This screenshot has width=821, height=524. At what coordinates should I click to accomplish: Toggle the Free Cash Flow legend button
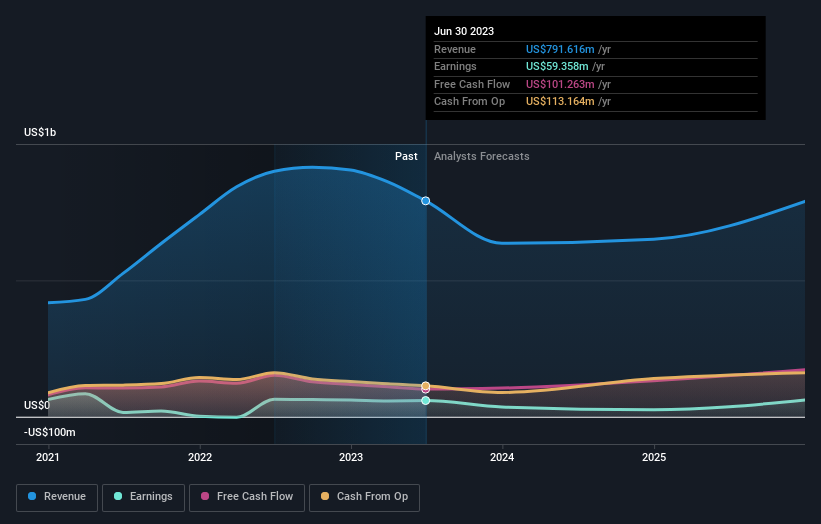[x=247, y=497]
